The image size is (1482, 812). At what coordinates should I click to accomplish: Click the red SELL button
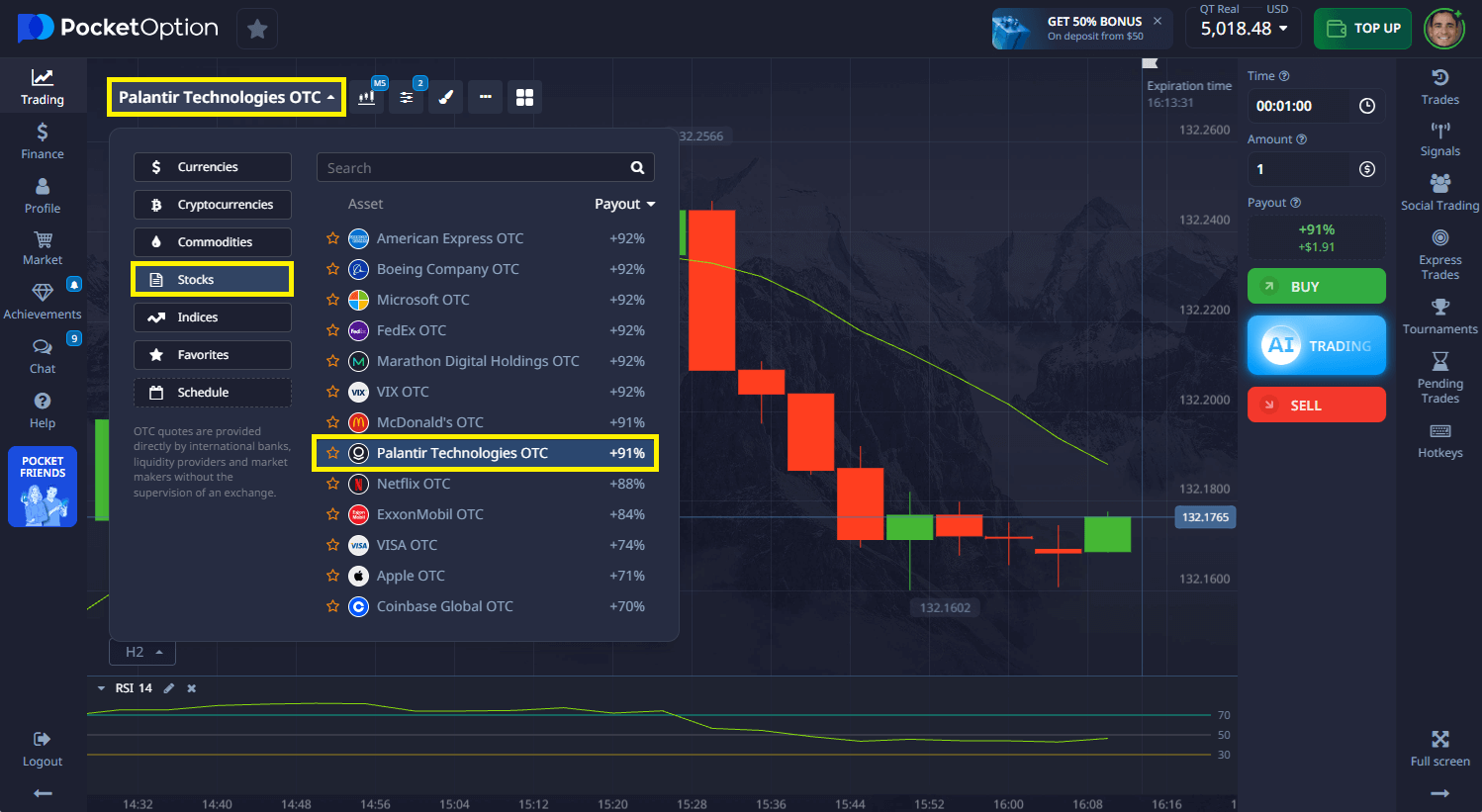tap(1316, 406)
